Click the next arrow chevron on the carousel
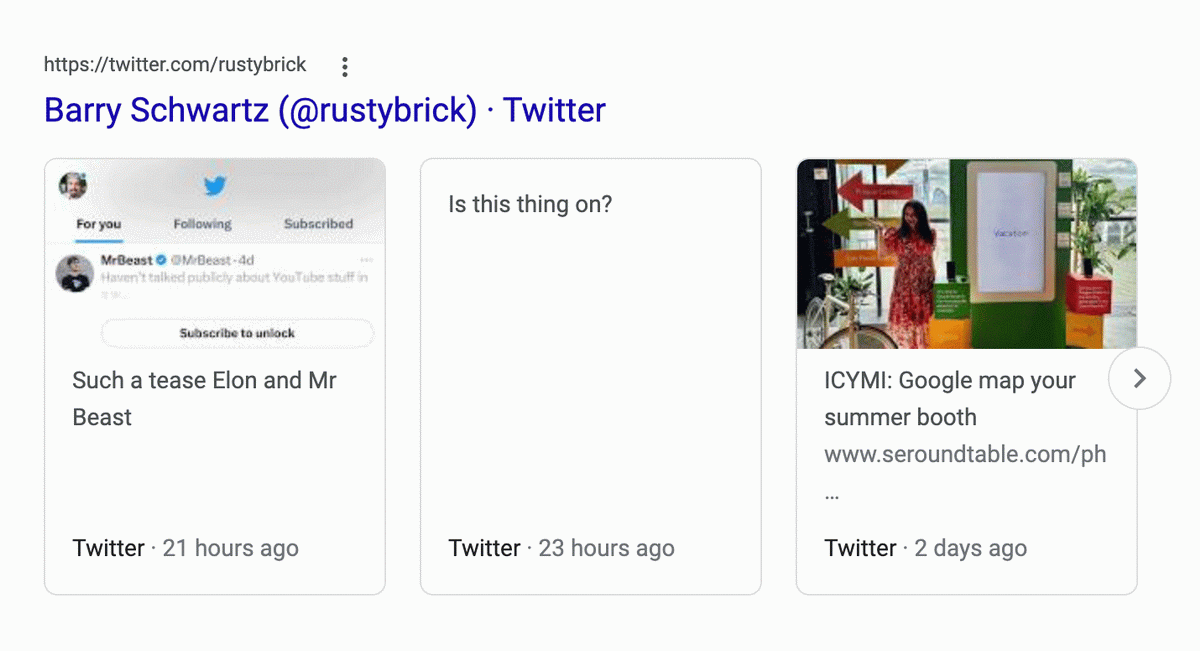Image resolution: width=1200 pixels, height=651 pixels. [x=1139, y=378]
